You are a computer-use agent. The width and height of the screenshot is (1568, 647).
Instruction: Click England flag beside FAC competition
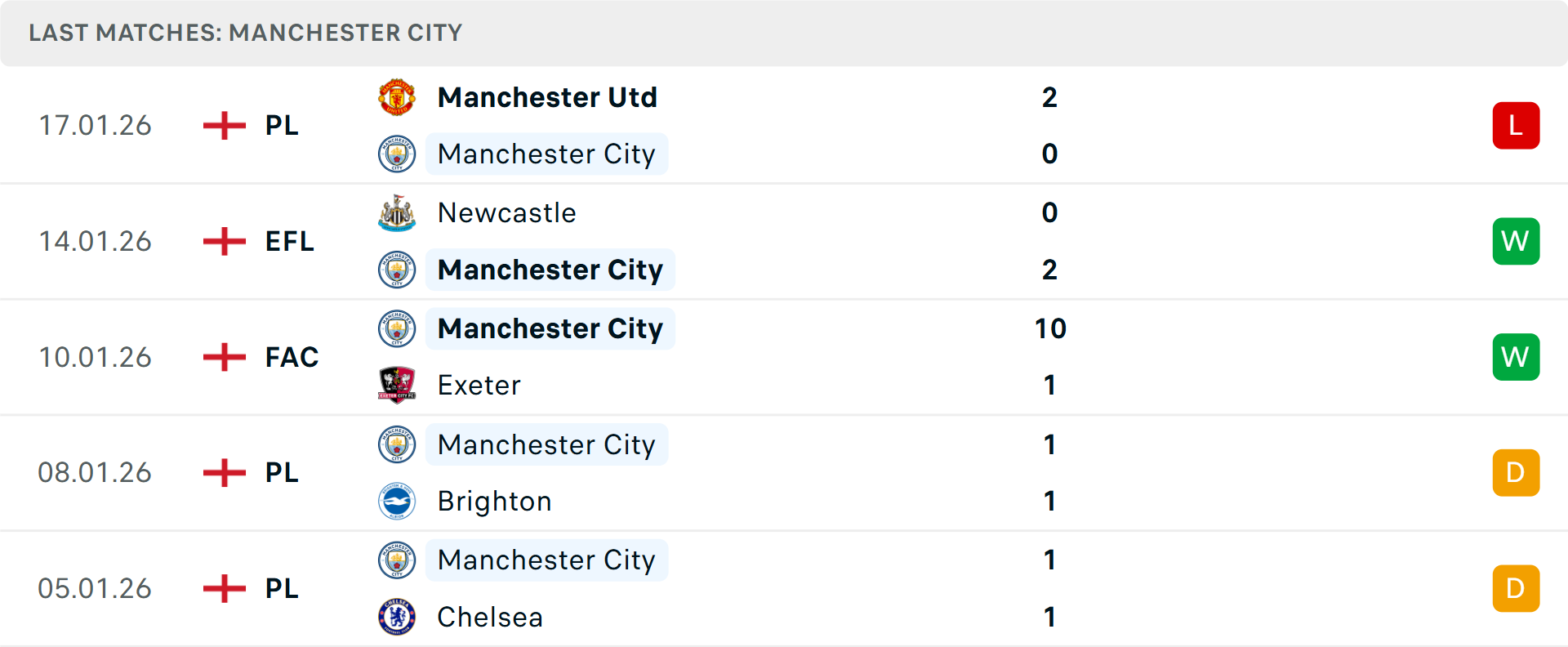coord(225,357)
